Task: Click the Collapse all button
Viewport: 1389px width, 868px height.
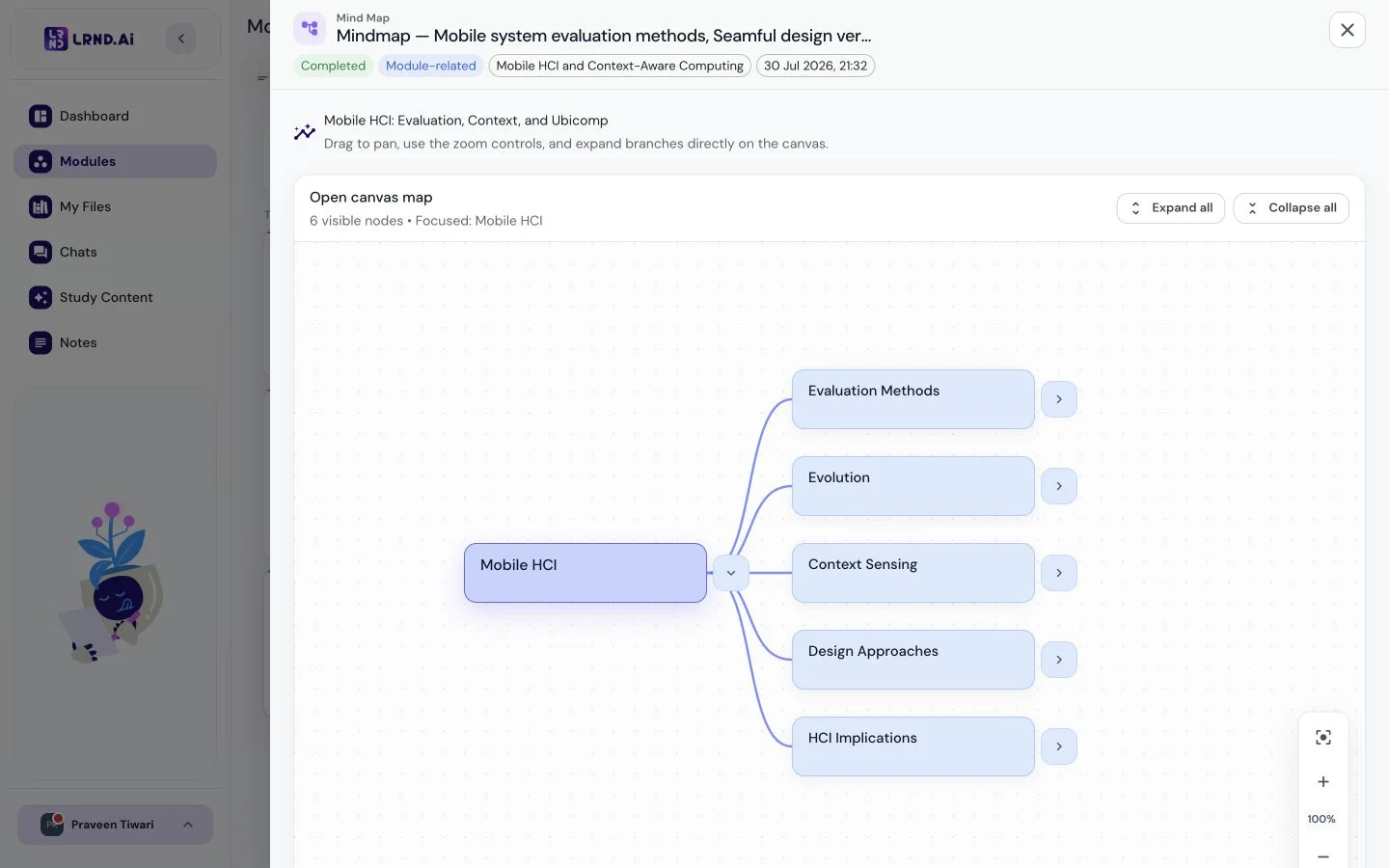Action: 1292,208
